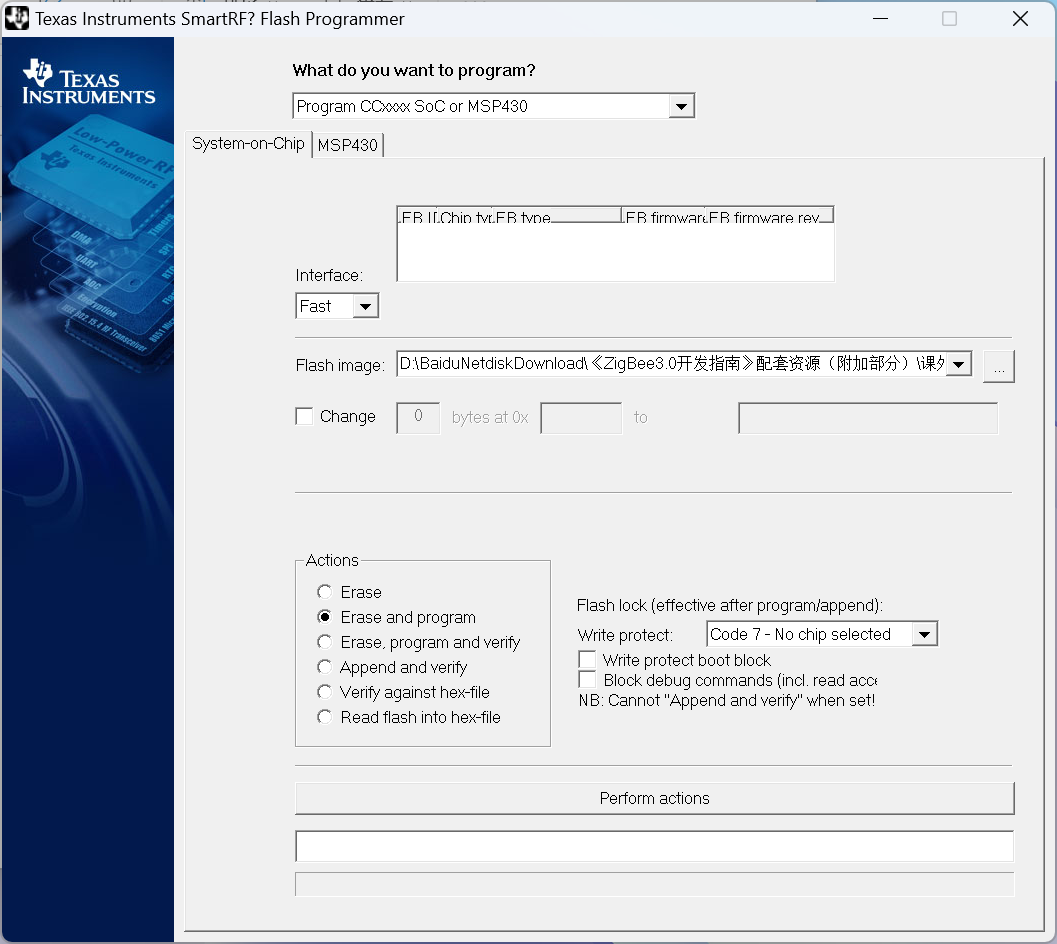
Task: Select Read flash into hex-file option
Action: (325, 717)
